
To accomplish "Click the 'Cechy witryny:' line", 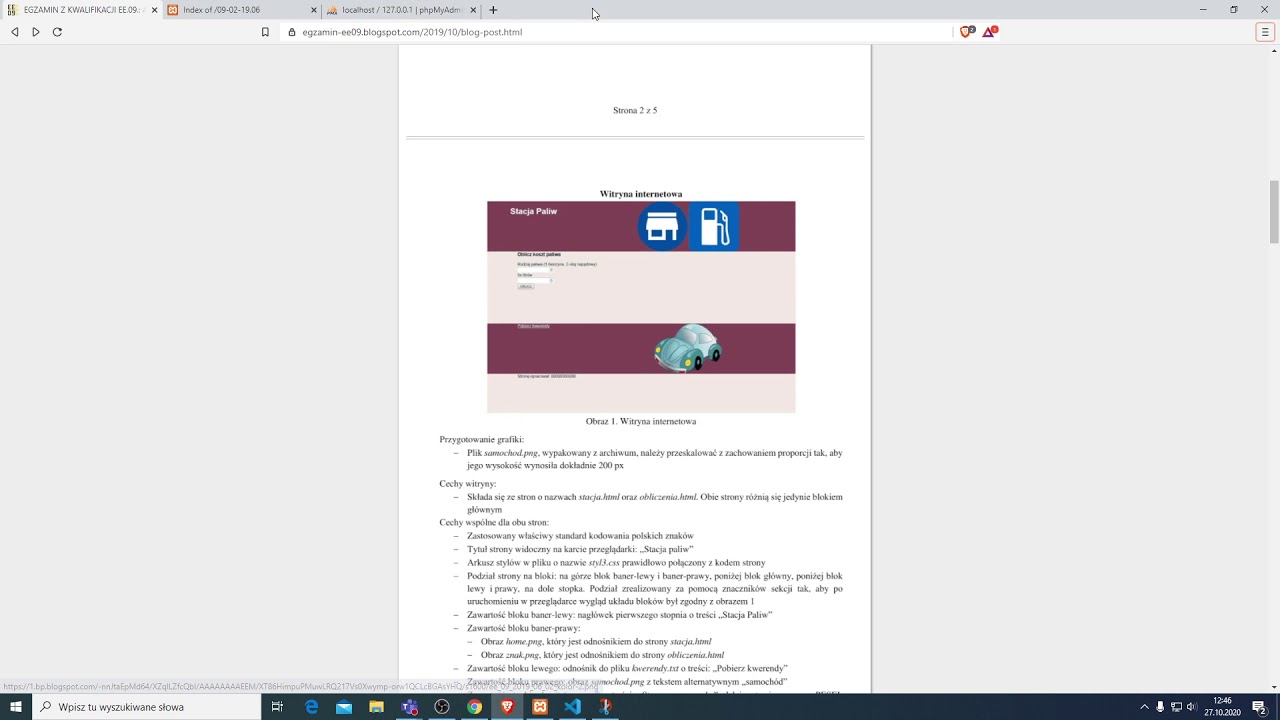I will [467, 483].
